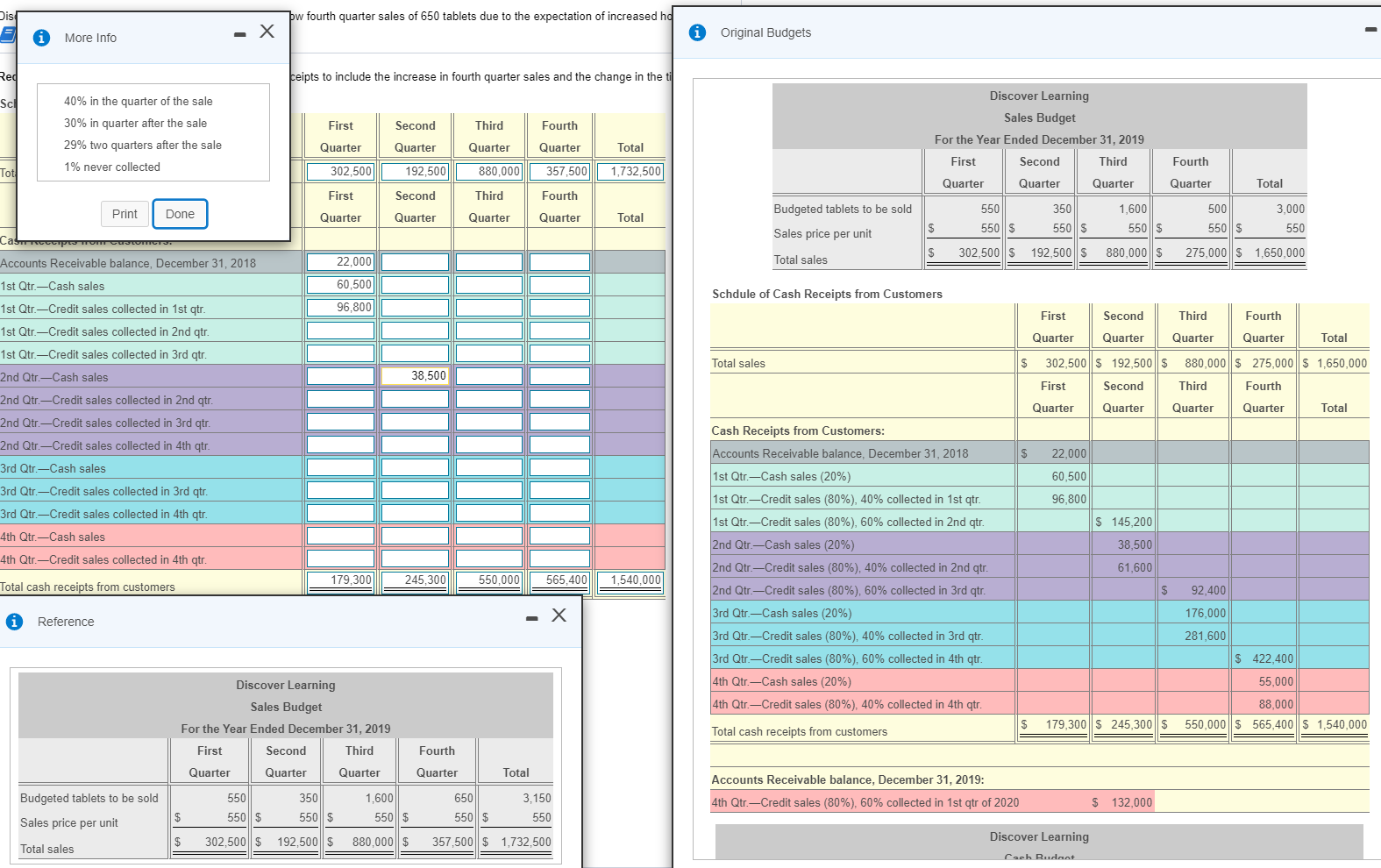Click 'Schdule of Cash Receipts from Customers' heading
Image resolution: width=1381 pixels, height=868 pixels.
pos(827,294)
